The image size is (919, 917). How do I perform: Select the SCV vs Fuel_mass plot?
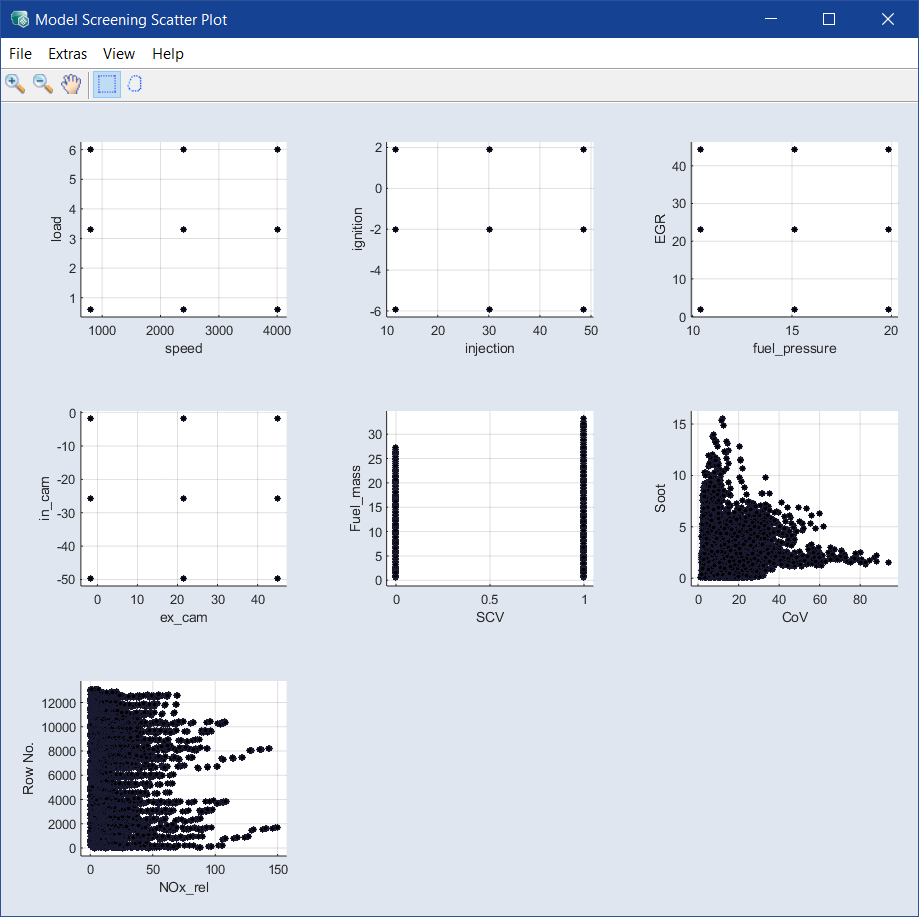point(489,497)
